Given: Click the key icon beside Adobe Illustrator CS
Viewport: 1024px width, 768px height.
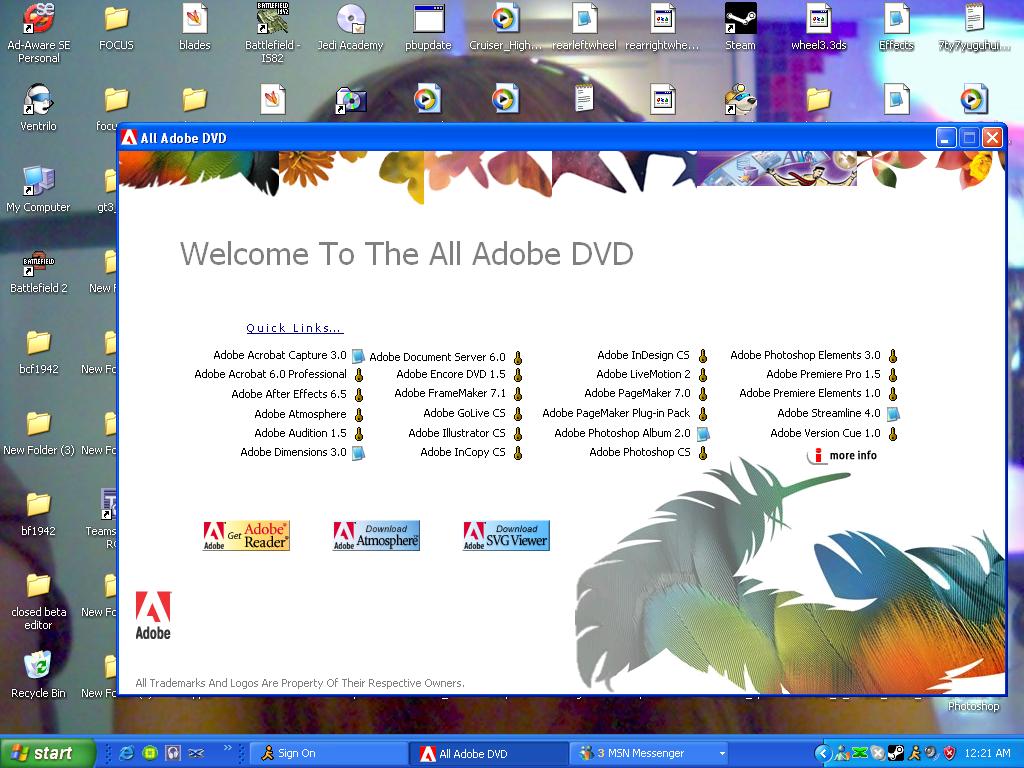Looking at the screenshot, I should tap(518, 434).
